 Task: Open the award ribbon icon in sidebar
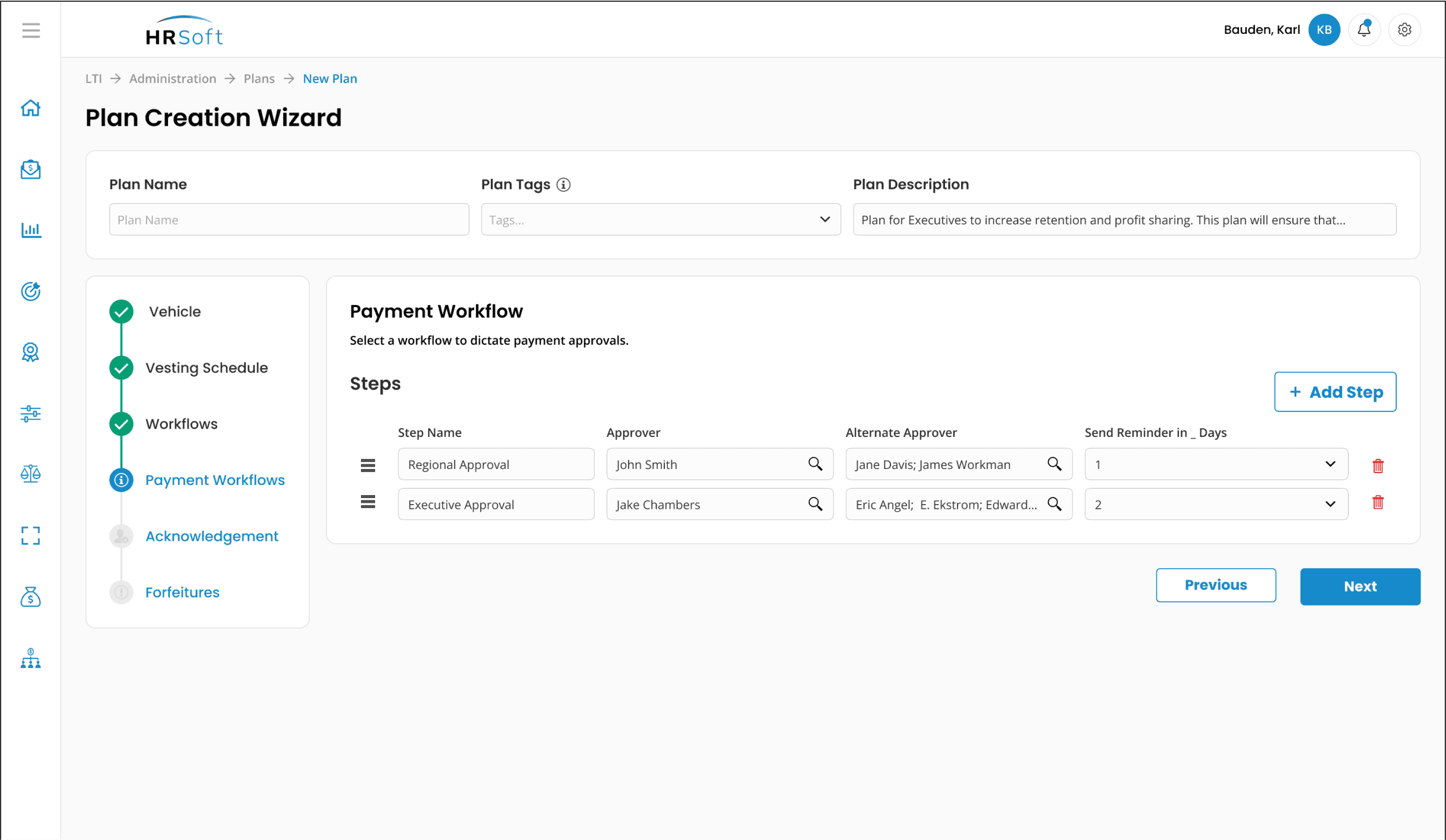pos(31,353)
